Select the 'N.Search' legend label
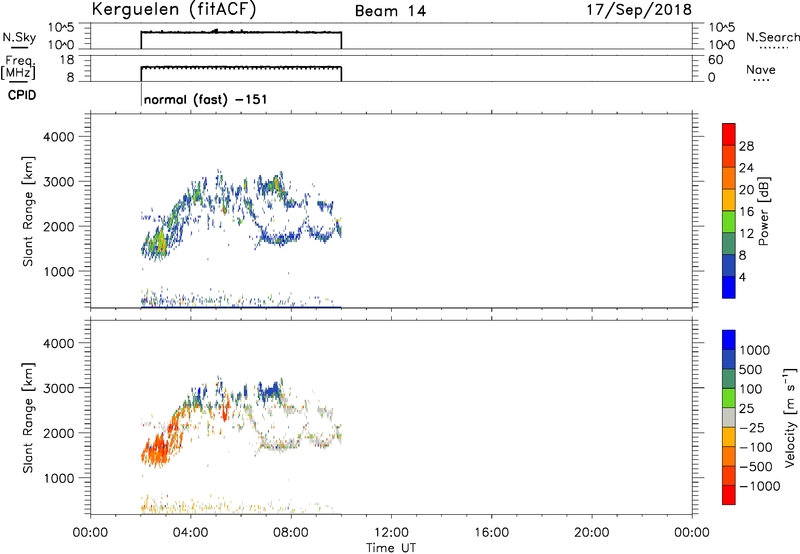800x554 pixels. pyautogui.click(x=773, y=37)
